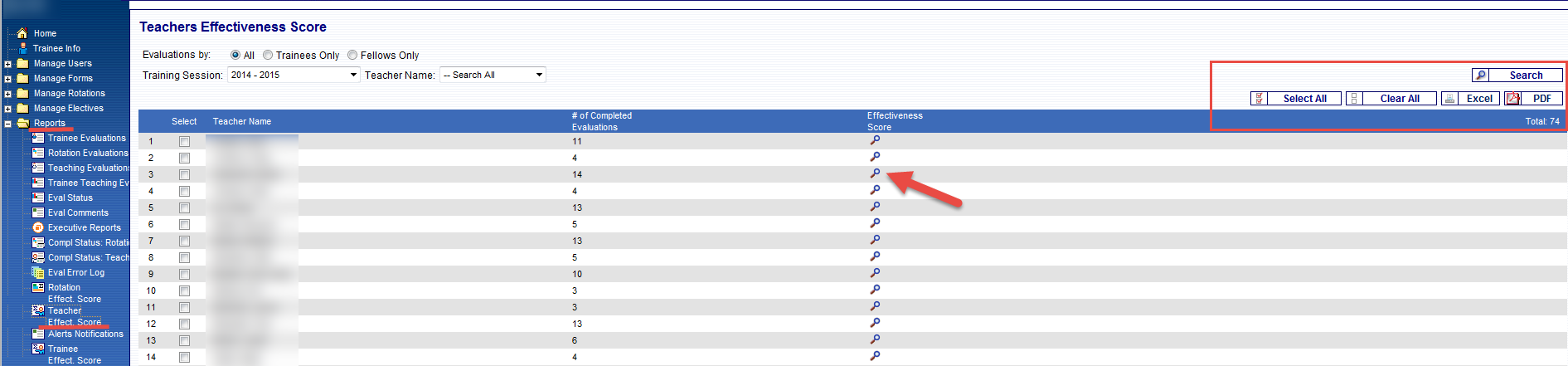Open Trainee Evaluations report
The image size is (1568, 366).
tap(86, 138)
